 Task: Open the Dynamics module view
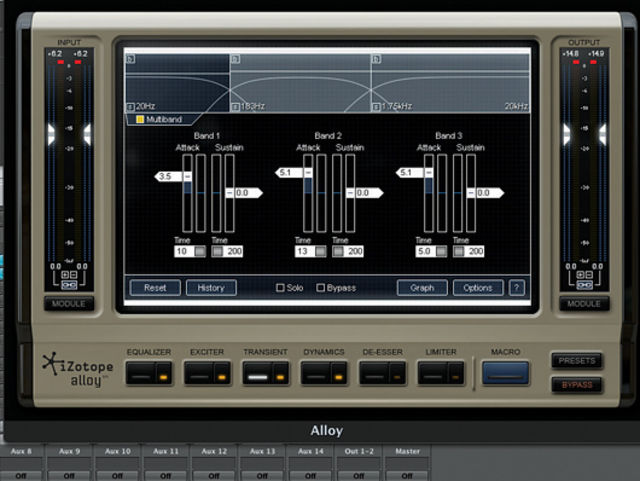click(x=316, y=373)
